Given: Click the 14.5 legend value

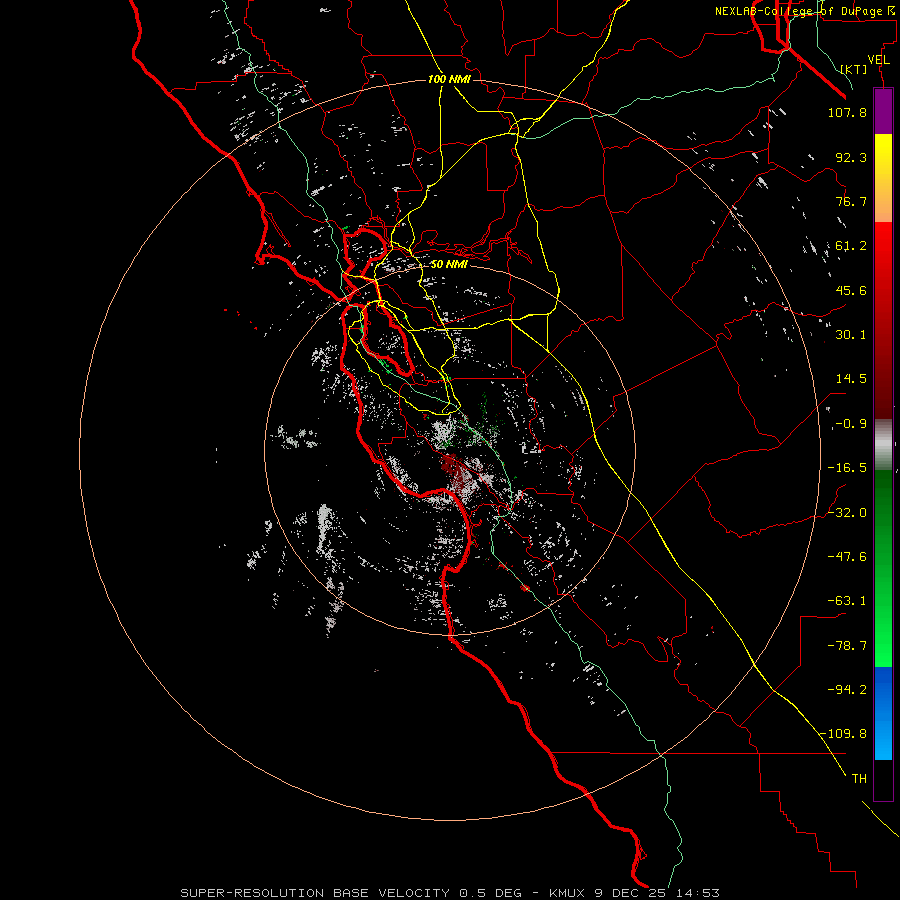Looking at the screenshot, I should click(851, 379).
